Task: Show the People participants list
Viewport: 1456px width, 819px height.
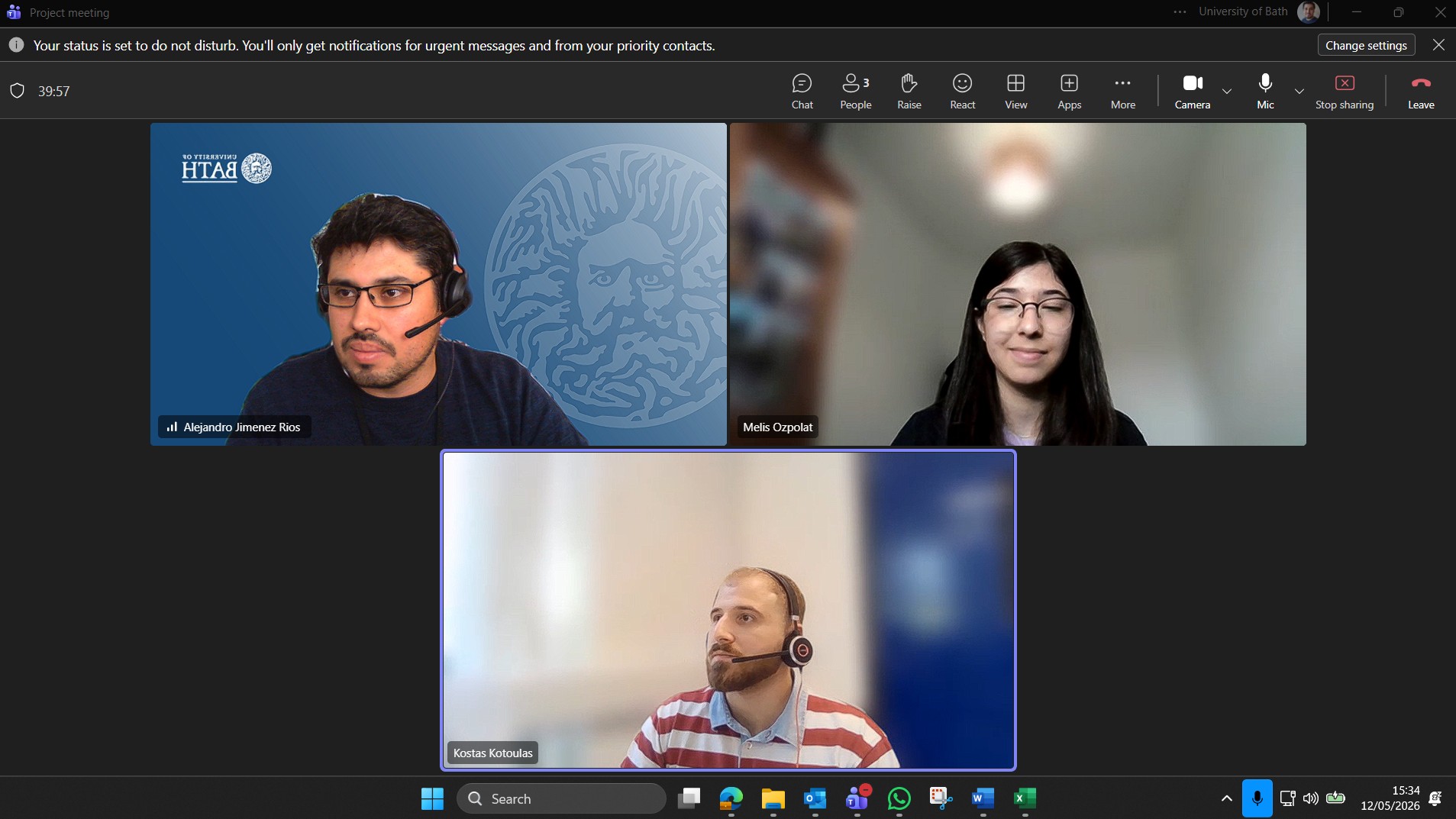Action: click(855, 92)
